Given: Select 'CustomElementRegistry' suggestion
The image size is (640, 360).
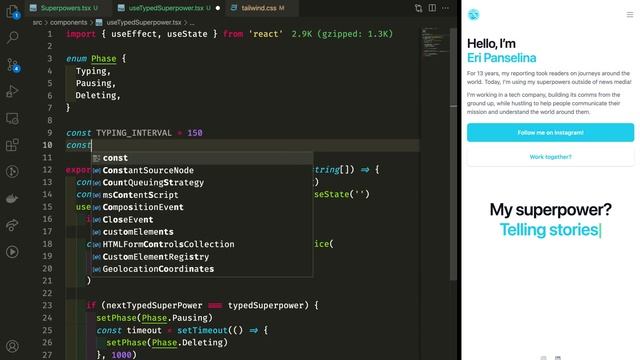Looking at the screenshot, I should click(202, 257).
